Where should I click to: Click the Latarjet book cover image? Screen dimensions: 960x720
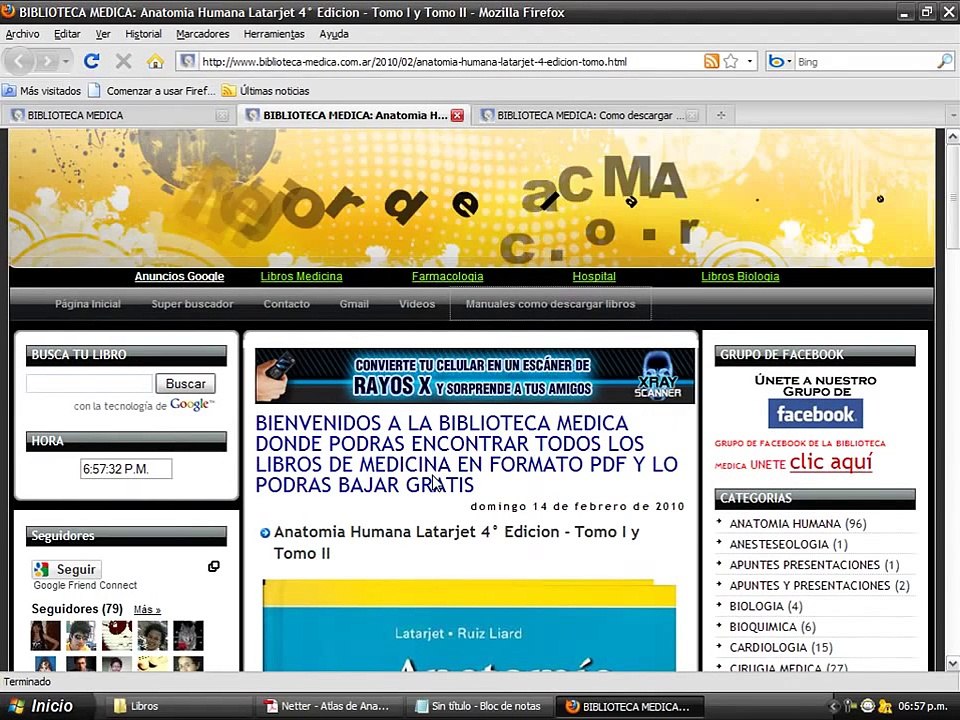[x=470, y=625]
